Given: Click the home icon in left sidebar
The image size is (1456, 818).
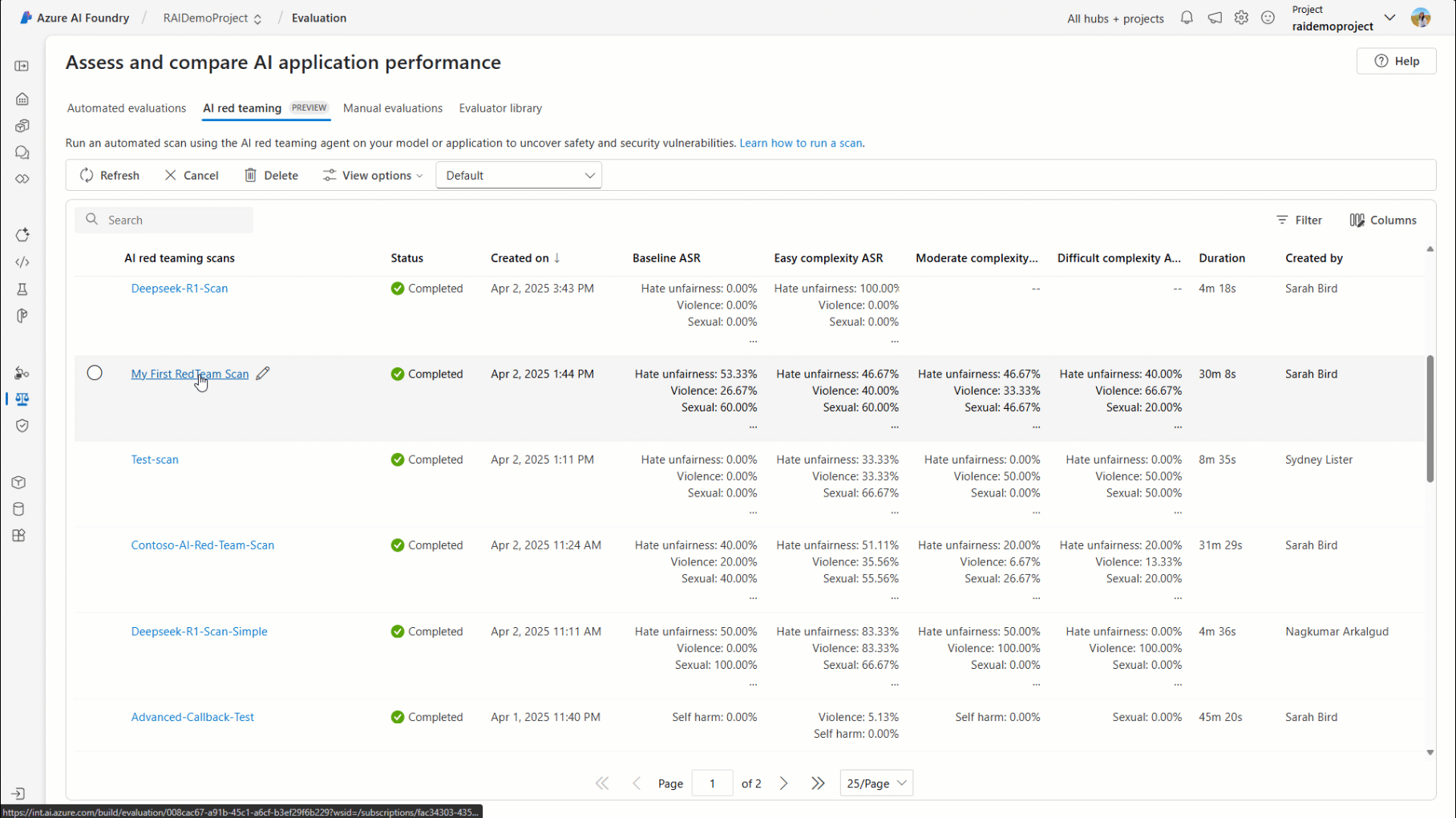Looking at the screenshot, I should (x=22, y=99).
